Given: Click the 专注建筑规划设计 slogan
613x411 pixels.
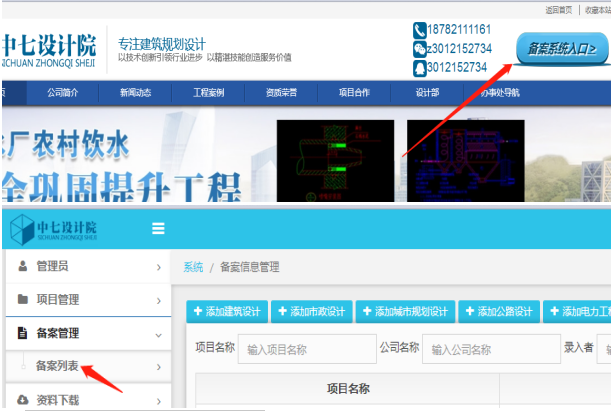Looking at the screenshot, I should click(162, 44).
